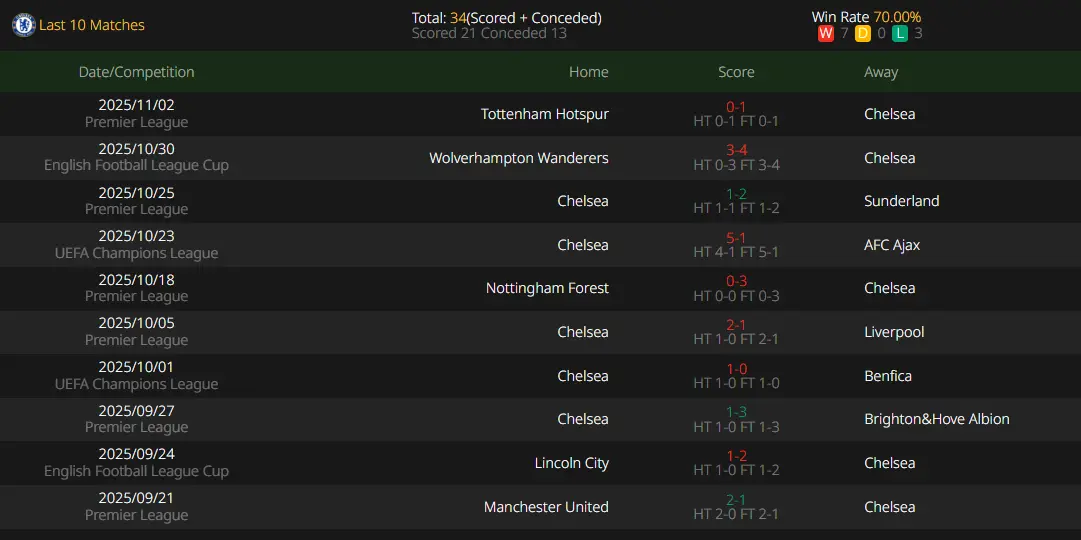Screen dimensions: 1081x540
Task: Click the Score column header
Action: [x=736, y=72]
